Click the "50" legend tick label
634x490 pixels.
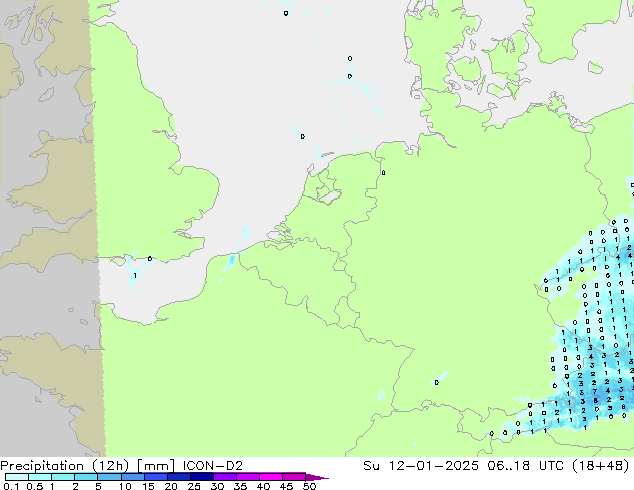pyautogui.click(x=309, y=486)
